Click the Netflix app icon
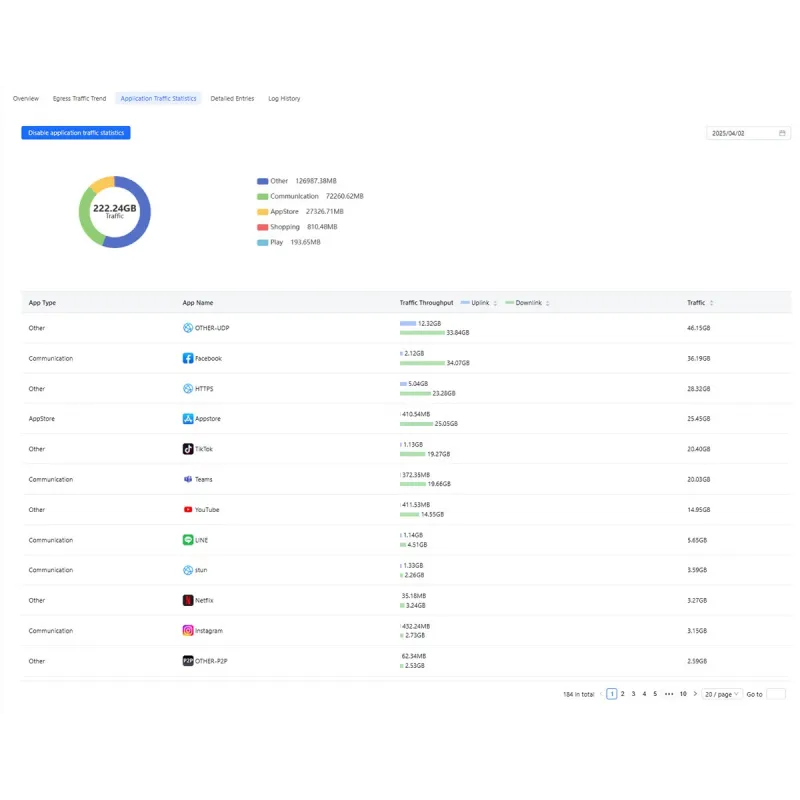The image size is (800, 800). [188, 600]
